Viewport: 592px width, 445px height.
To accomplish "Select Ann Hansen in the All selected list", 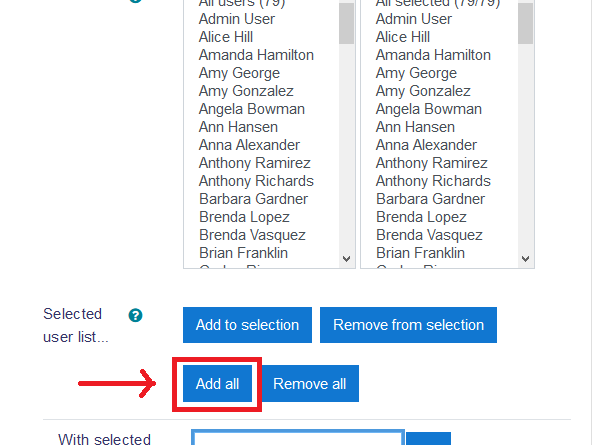I will click(415, 127).
